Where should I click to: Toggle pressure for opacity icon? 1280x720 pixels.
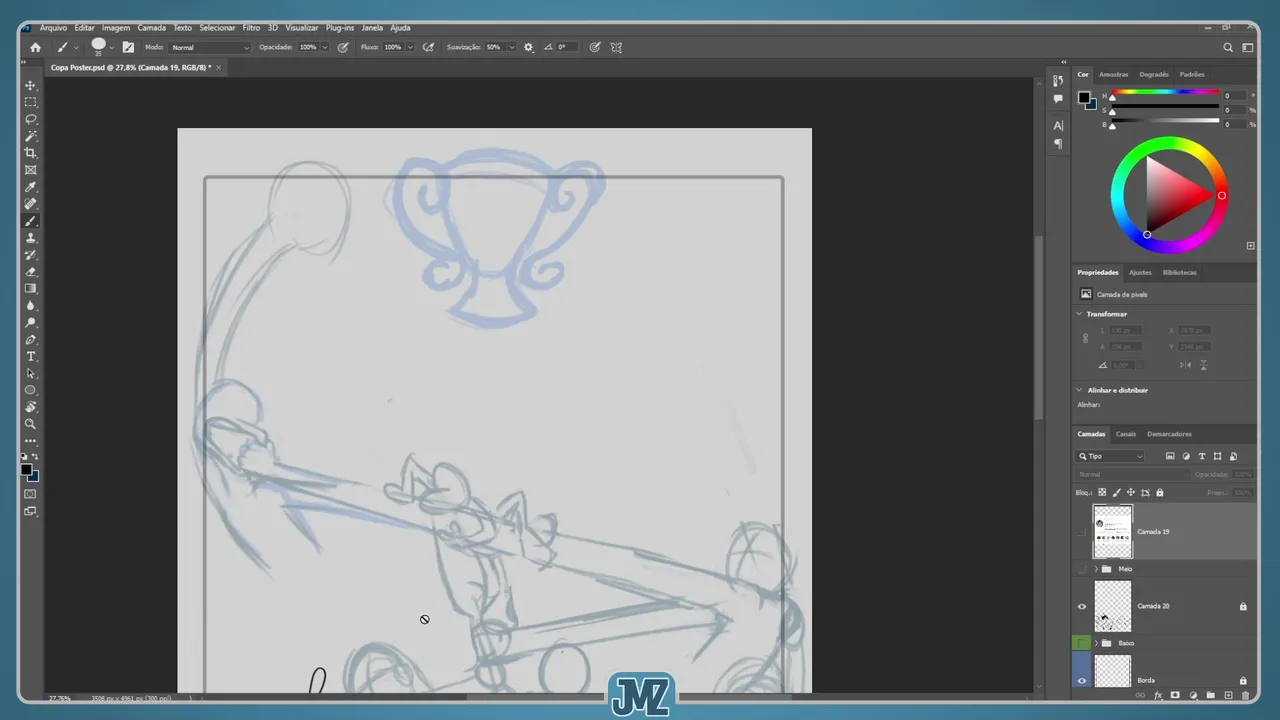coord(343,47)
